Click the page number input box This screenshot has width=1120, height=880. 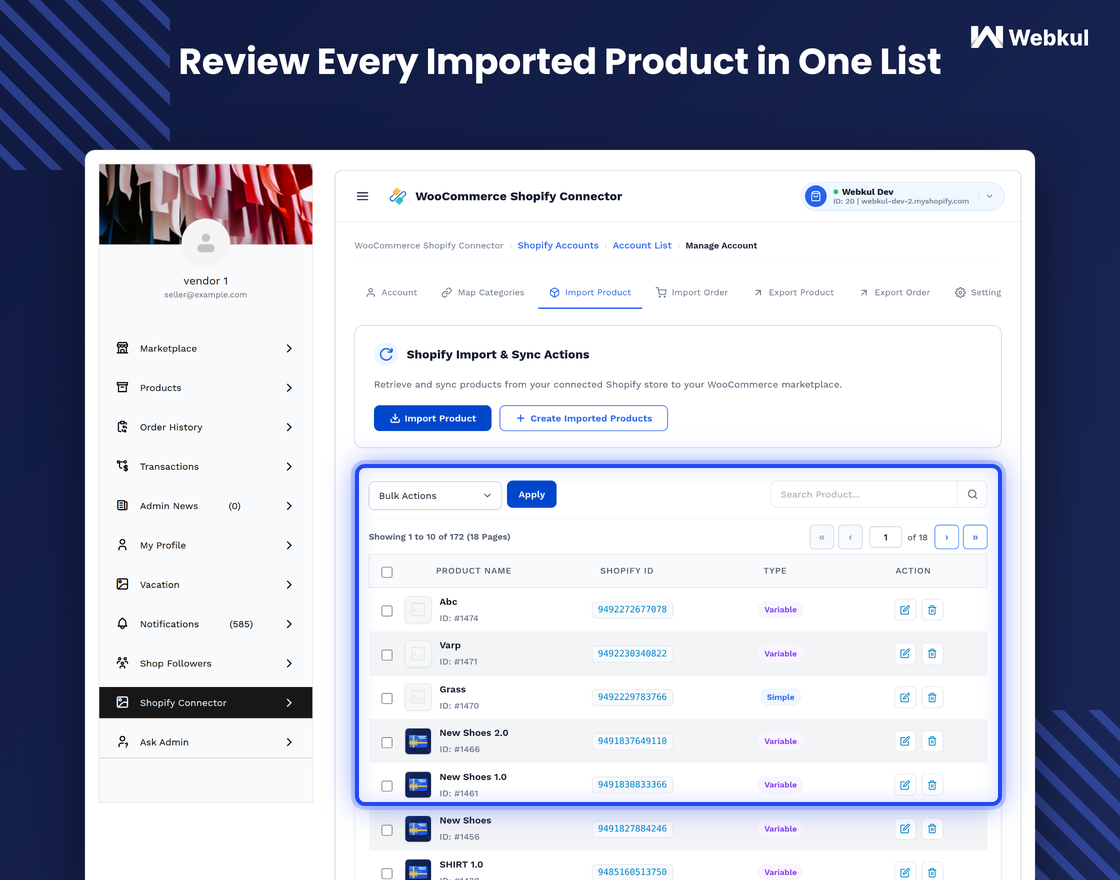coord(885,537)
